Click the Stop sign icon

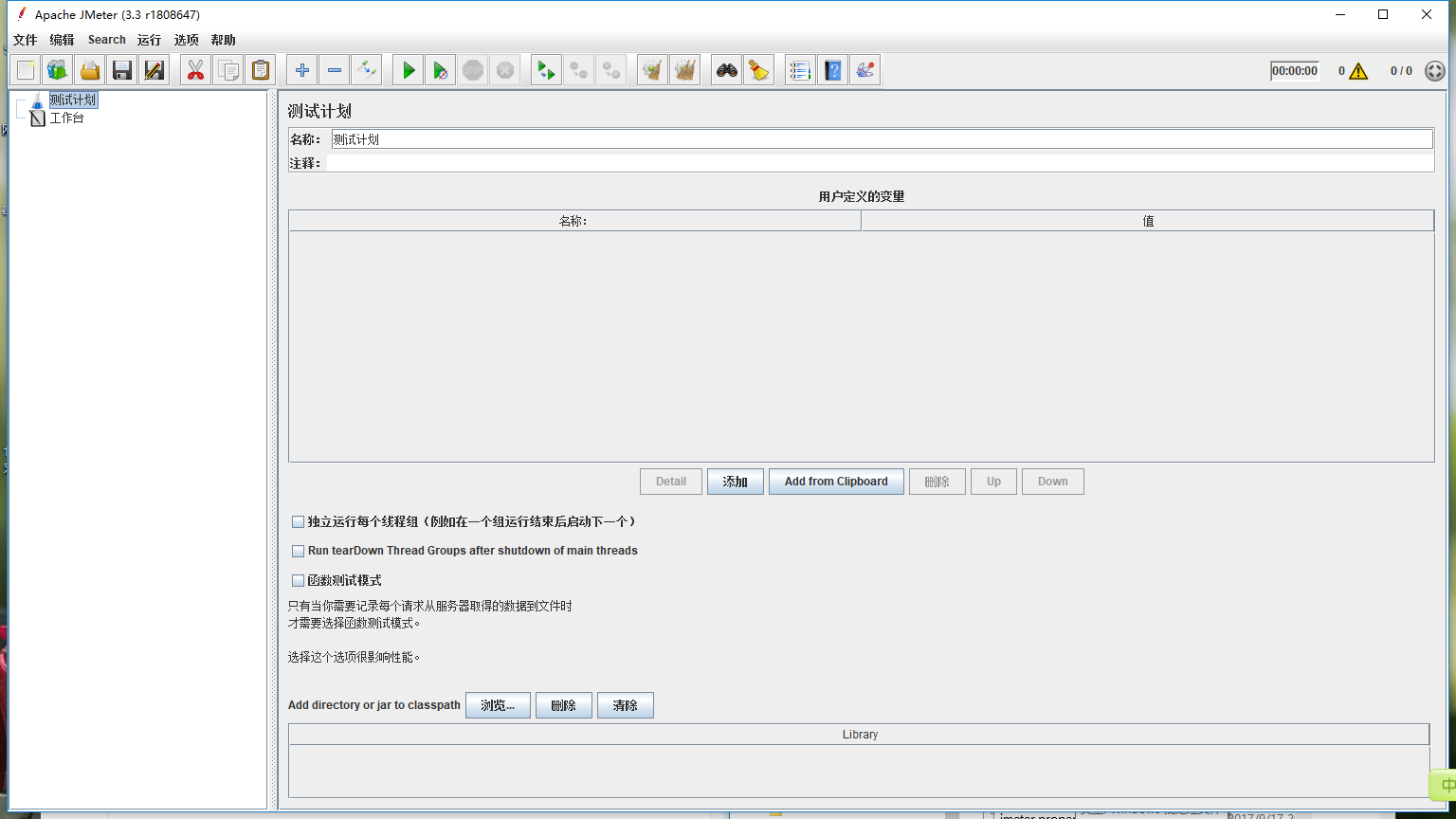[x=473, y=70]
